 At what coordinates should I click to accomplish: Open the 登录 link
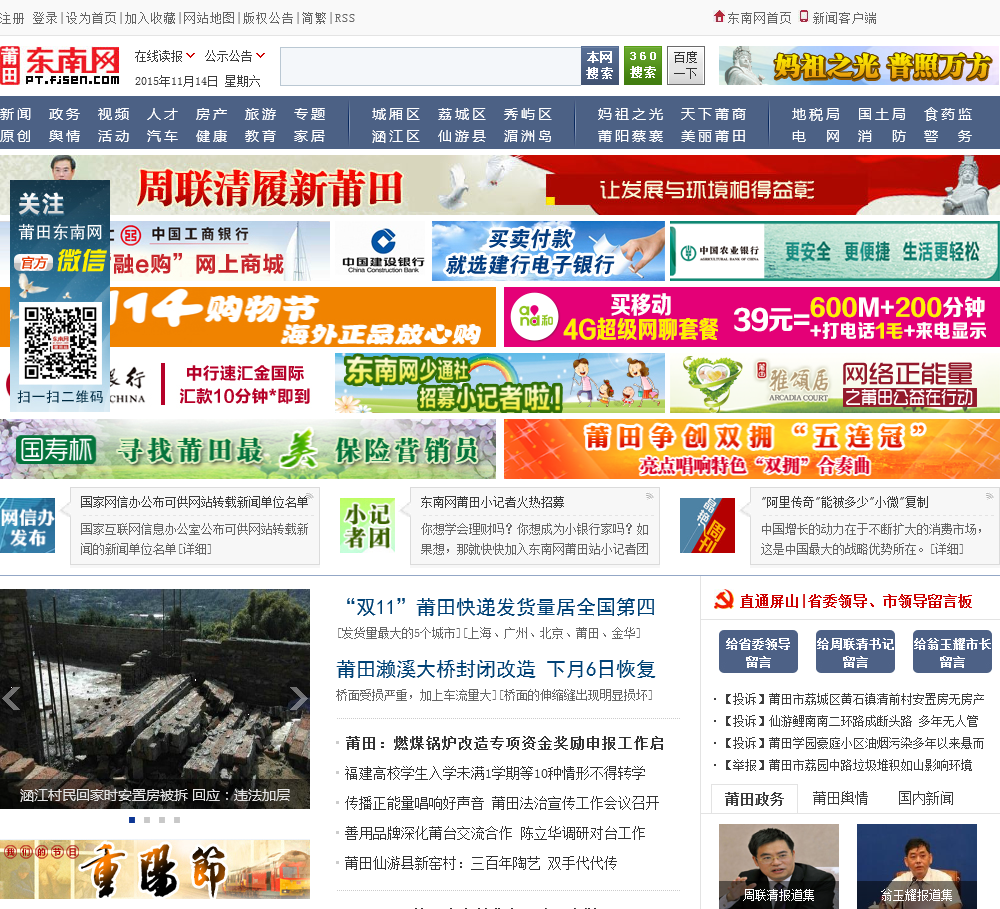45,18
